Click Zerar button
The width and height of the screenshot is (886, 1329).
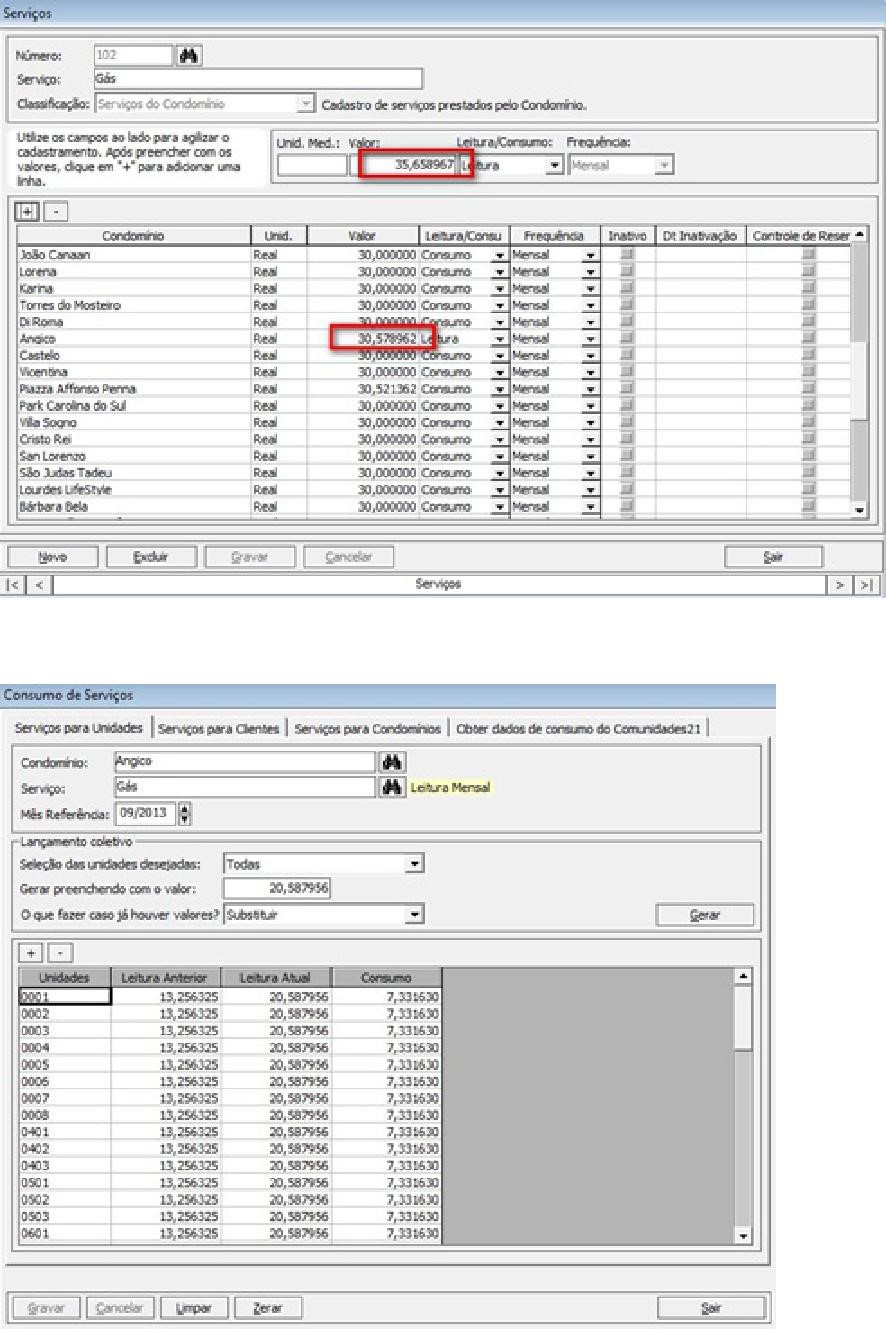(x=267, y=1307)
